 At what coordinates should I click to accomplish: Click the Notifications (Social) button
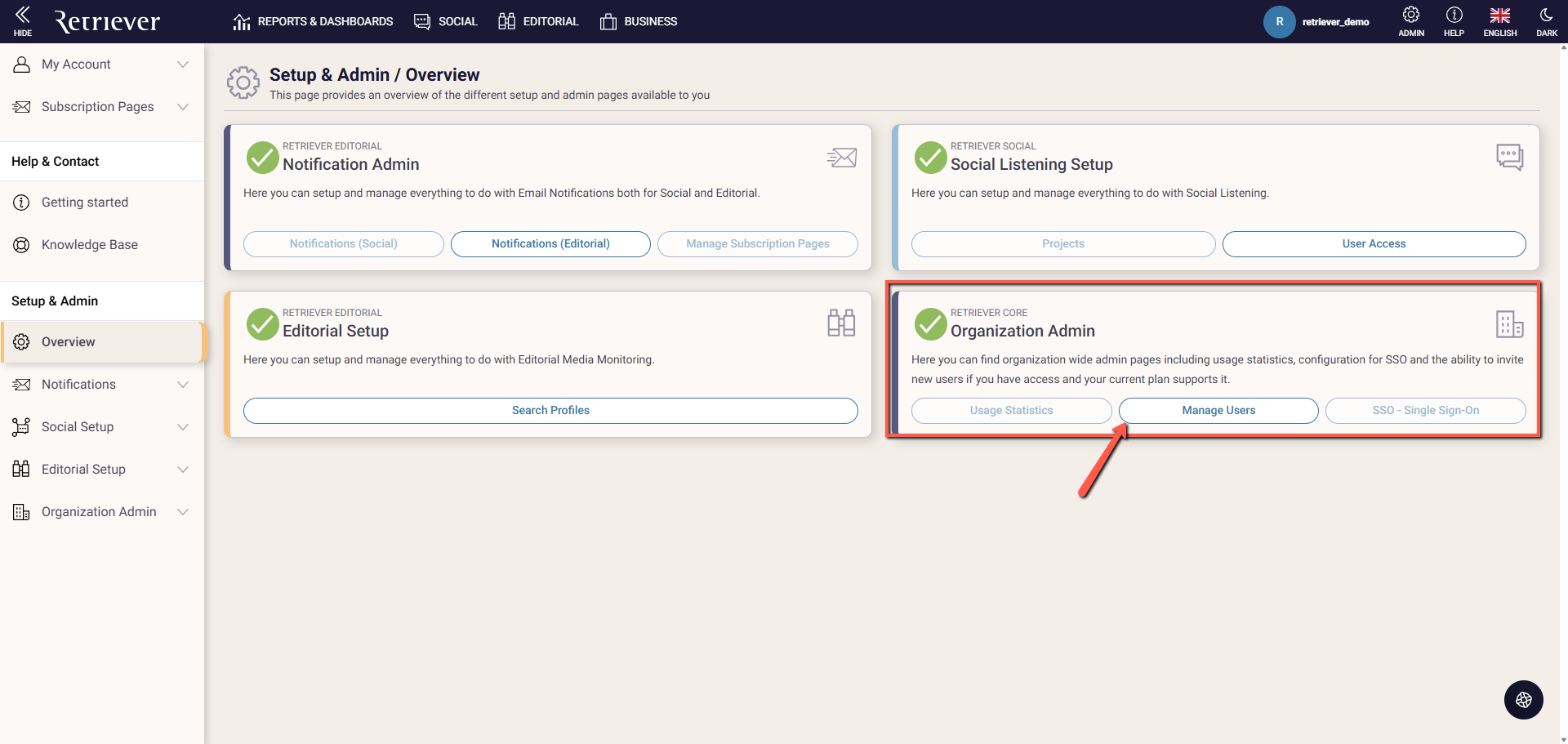point(344,244)
